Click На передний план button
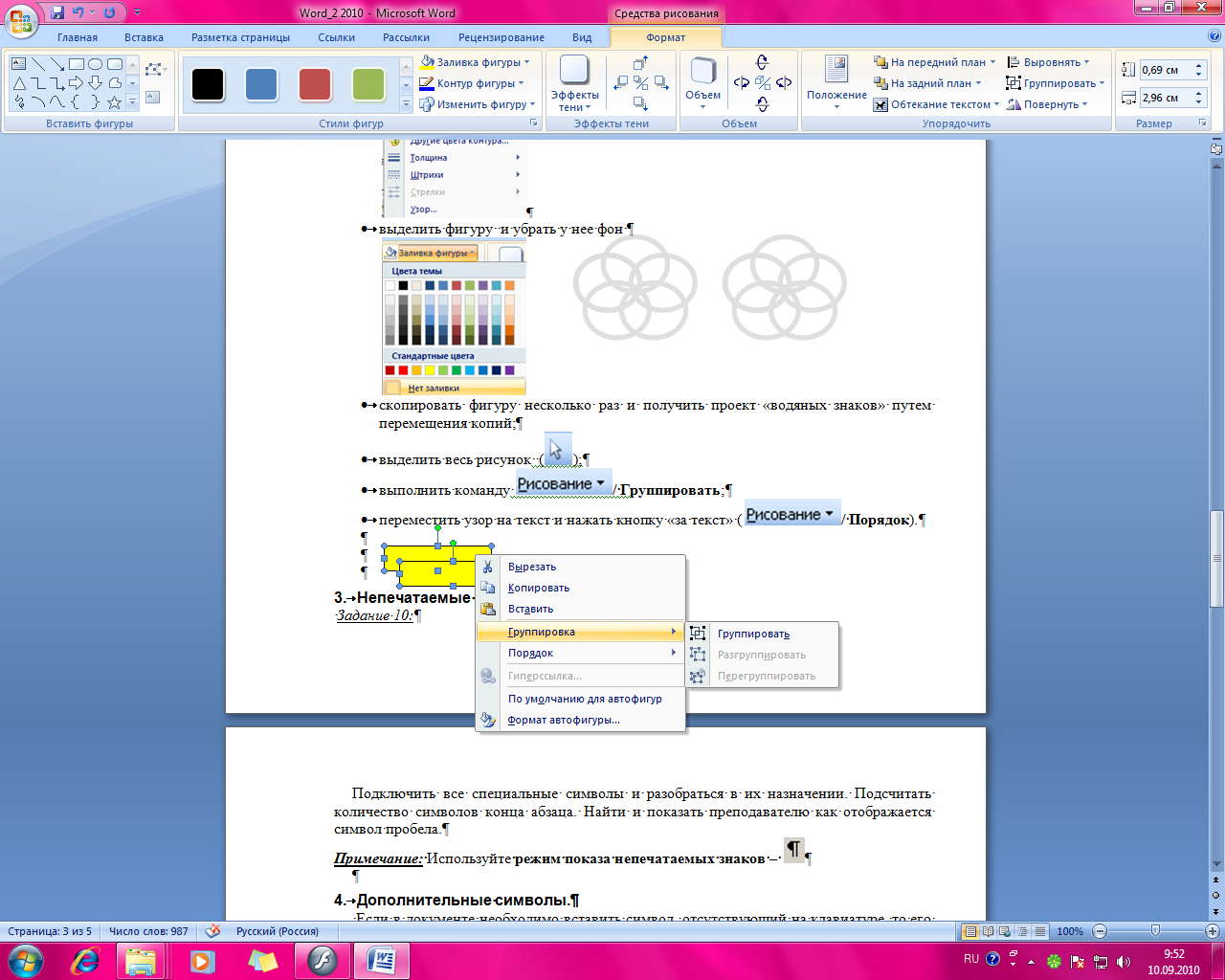Viewport: 1225px width, 980px height. click(x=934, y=62)
